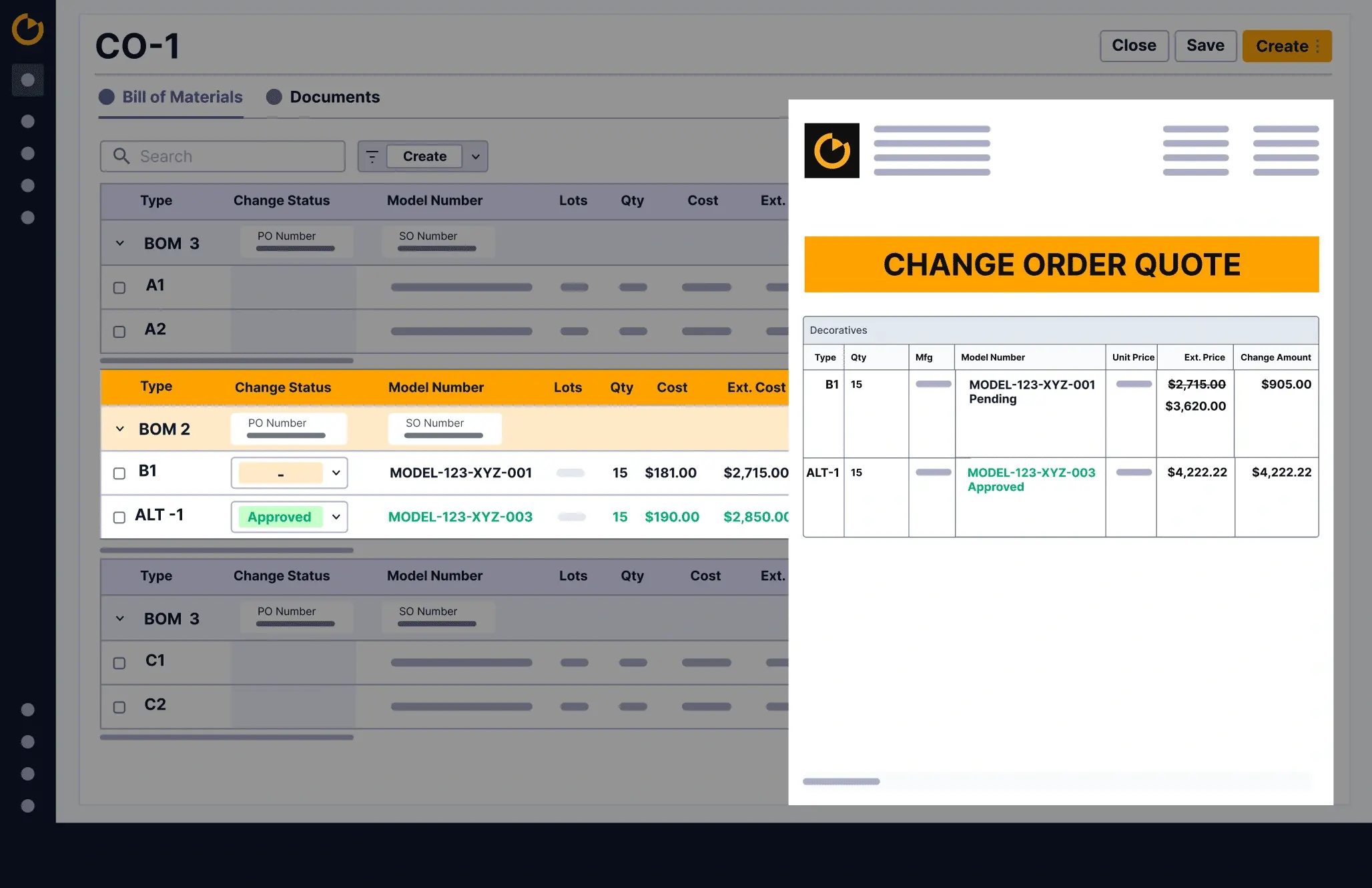Click the Decoratives section header in quote
The height and width of the screenshot is (888, 1372).
click(1061, 330)
